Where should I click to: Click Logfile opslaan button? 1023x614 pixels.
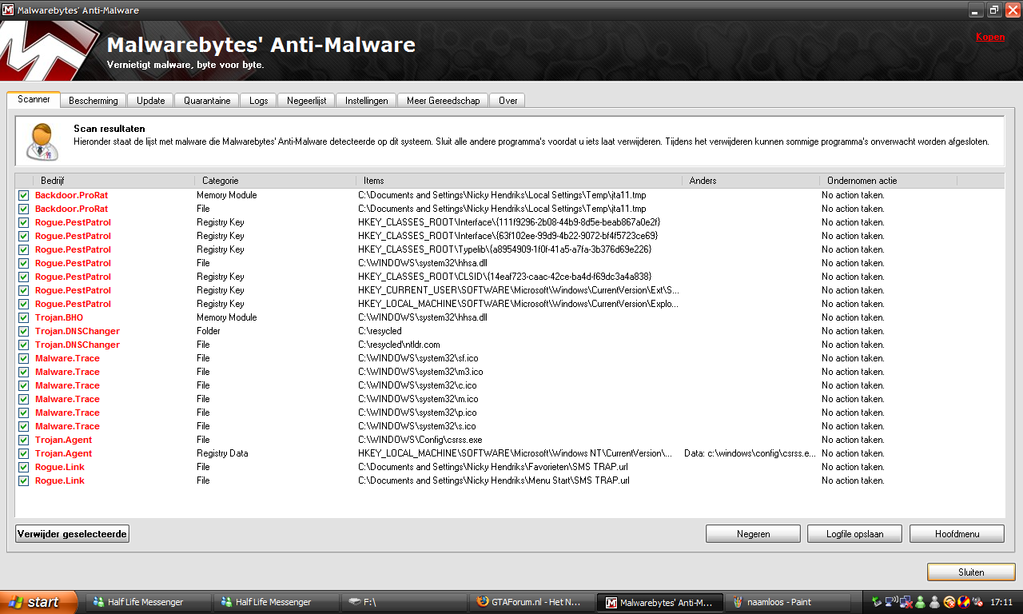coord(855,534)
